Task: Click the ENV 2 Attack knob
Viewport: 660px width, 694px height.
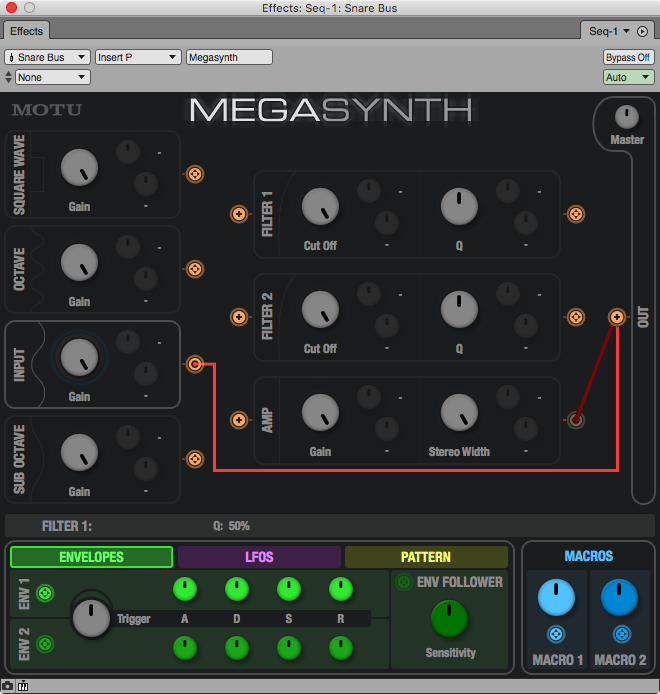Action: (185, 648)
